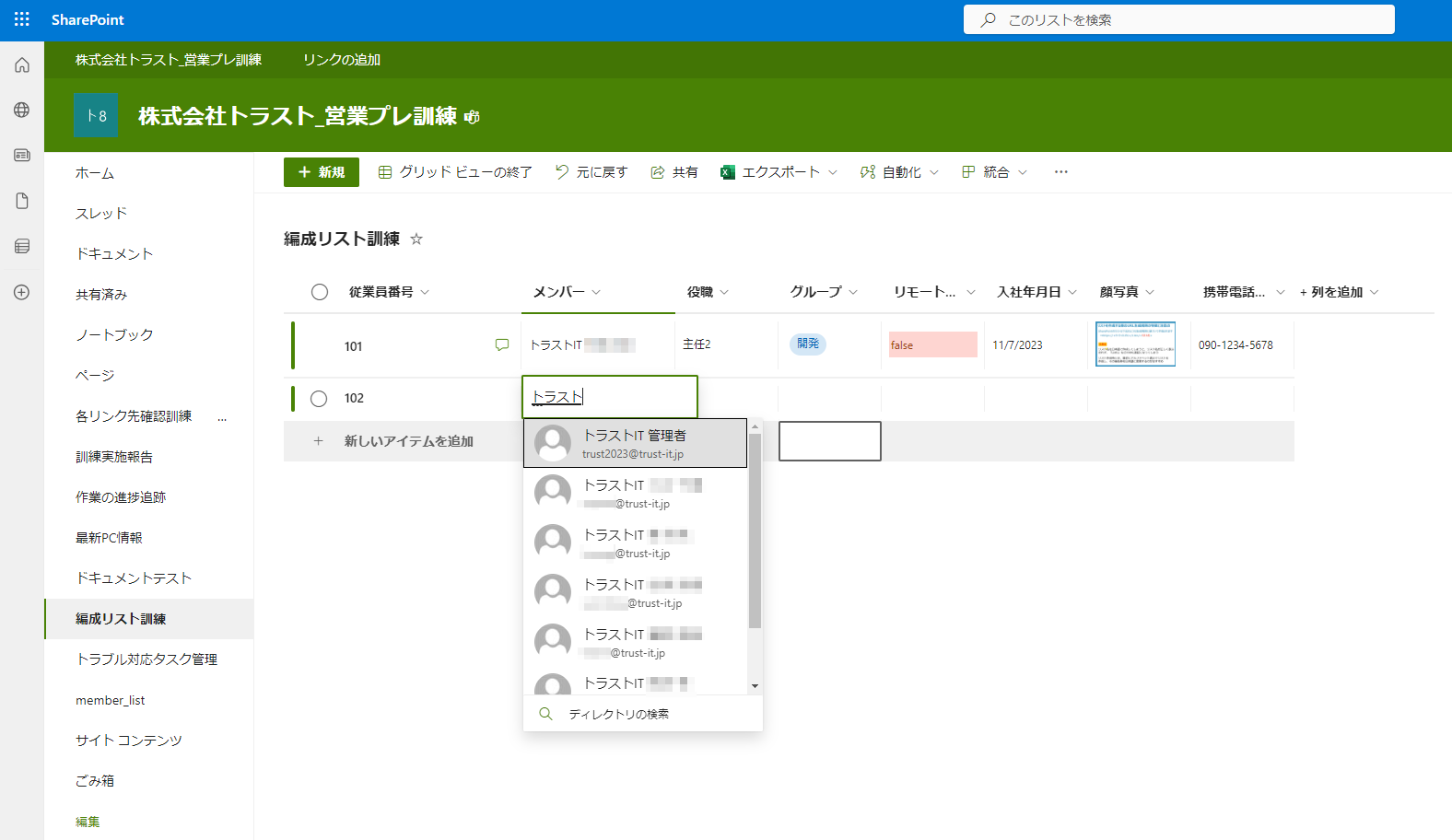The width and height of the screenshot is (1452, 840).
Task: Open My Sites globe icon
Action: (x=22, y=111)
